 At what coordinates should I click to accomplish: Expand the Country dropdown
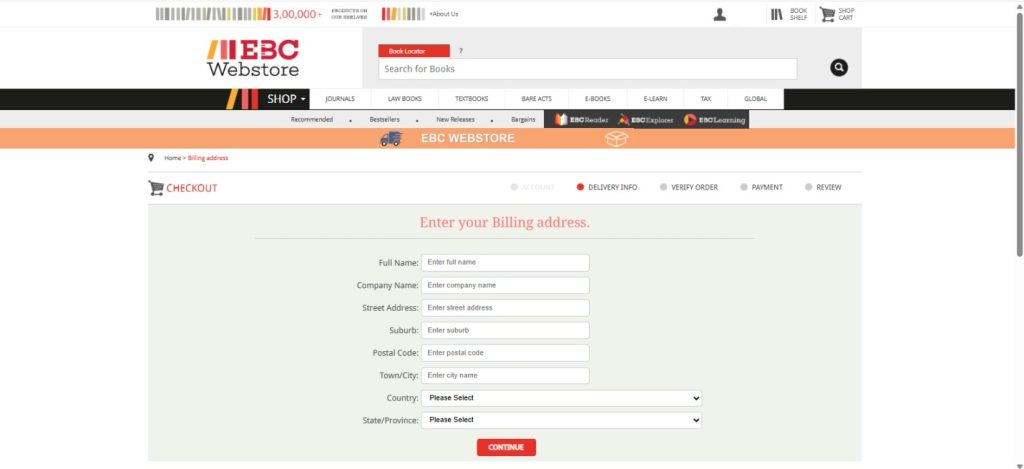point(561,398)
